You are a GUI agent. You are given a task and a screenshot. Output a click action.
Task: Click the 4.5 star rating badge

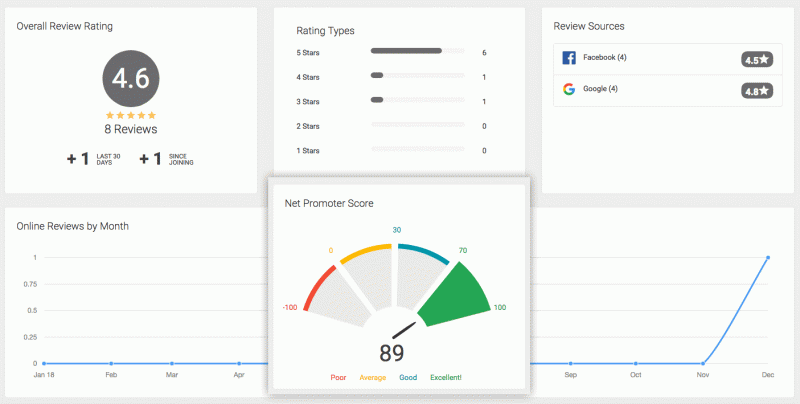click(x=757, y=60)
